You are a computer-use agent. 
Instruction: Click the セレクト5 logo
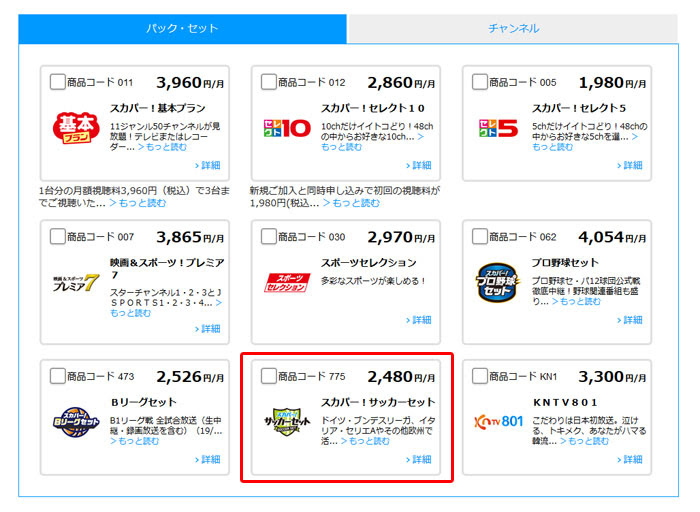pos(498,129)
